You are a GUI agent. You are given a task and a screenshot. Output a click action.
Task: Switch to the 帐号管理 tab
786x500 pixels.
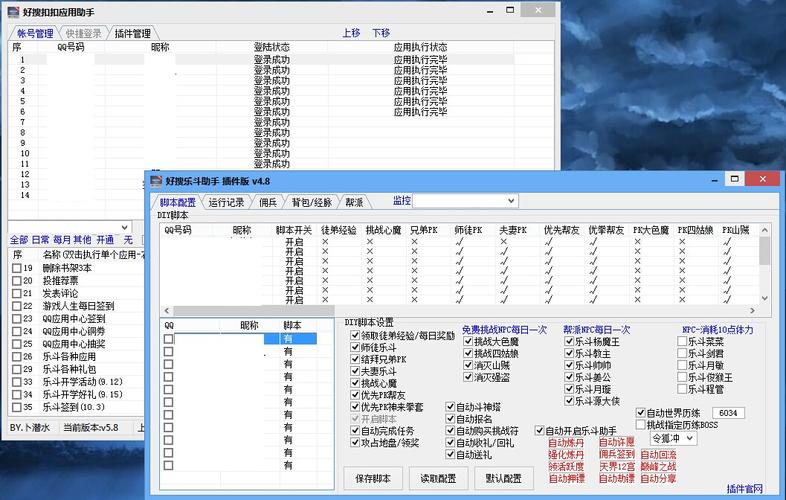tap(35, 33)
